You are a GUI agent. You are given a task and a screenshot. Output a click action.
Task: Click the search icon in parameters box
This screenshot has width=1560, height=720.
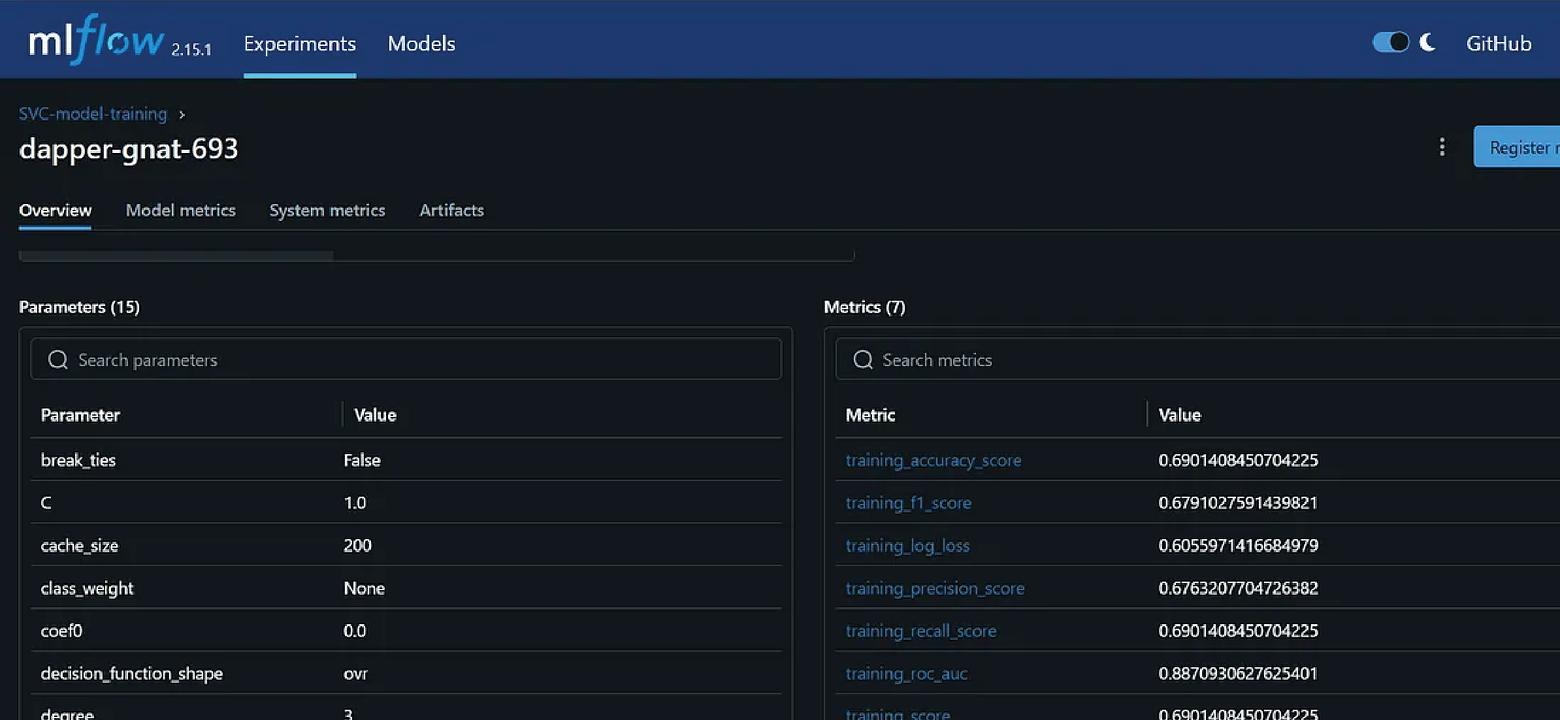tap(58, 360)
